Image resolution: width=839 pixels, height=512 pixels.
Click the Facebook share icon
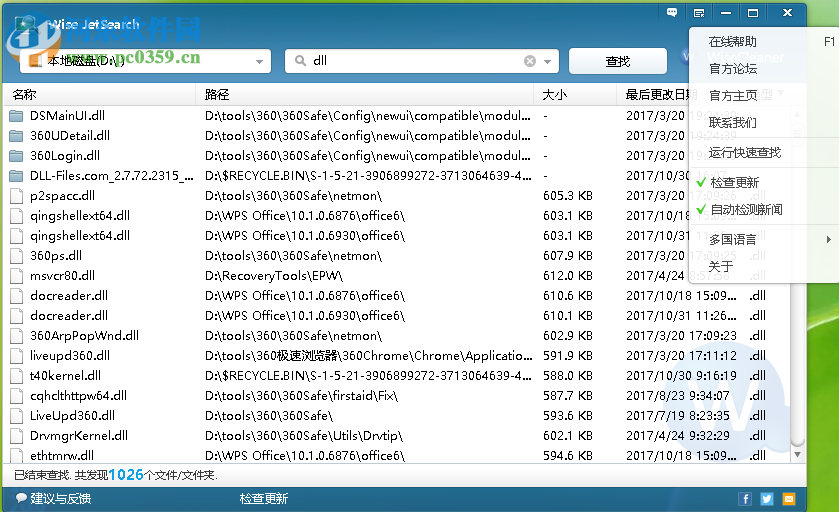coord(745,499)
